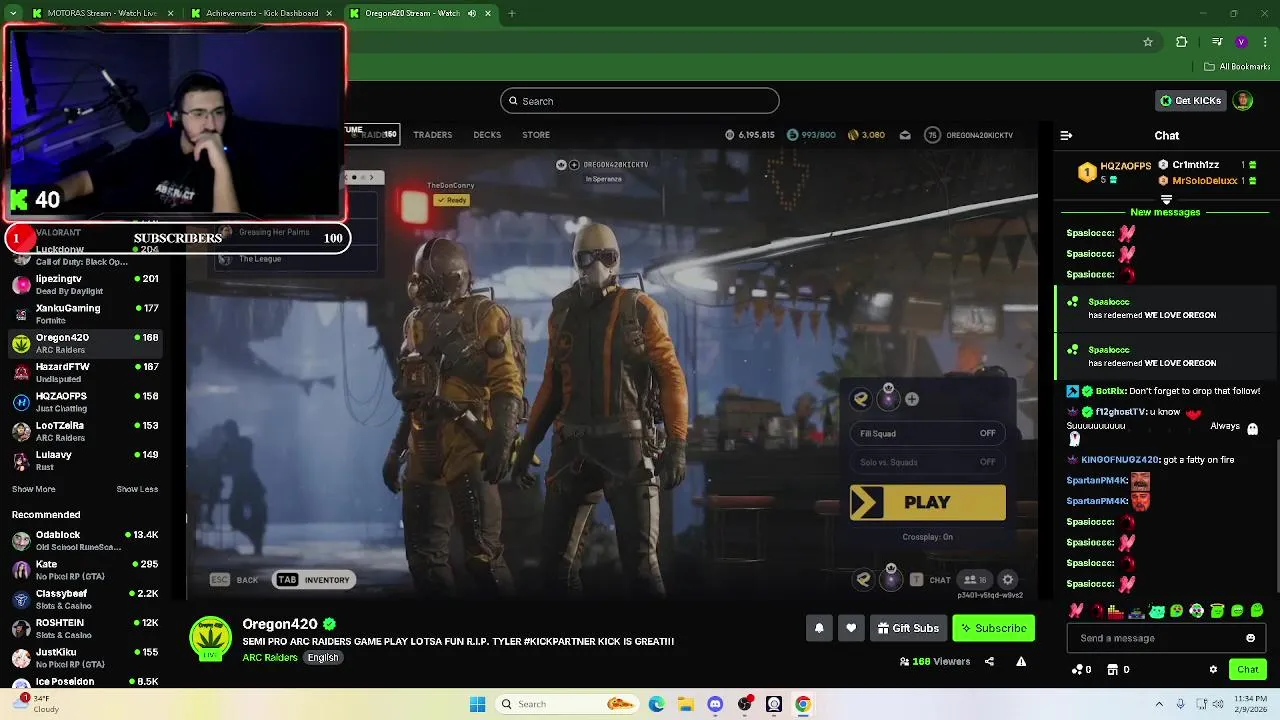
Task: Open the ARC Raiders category link
Action: [270, 657]
